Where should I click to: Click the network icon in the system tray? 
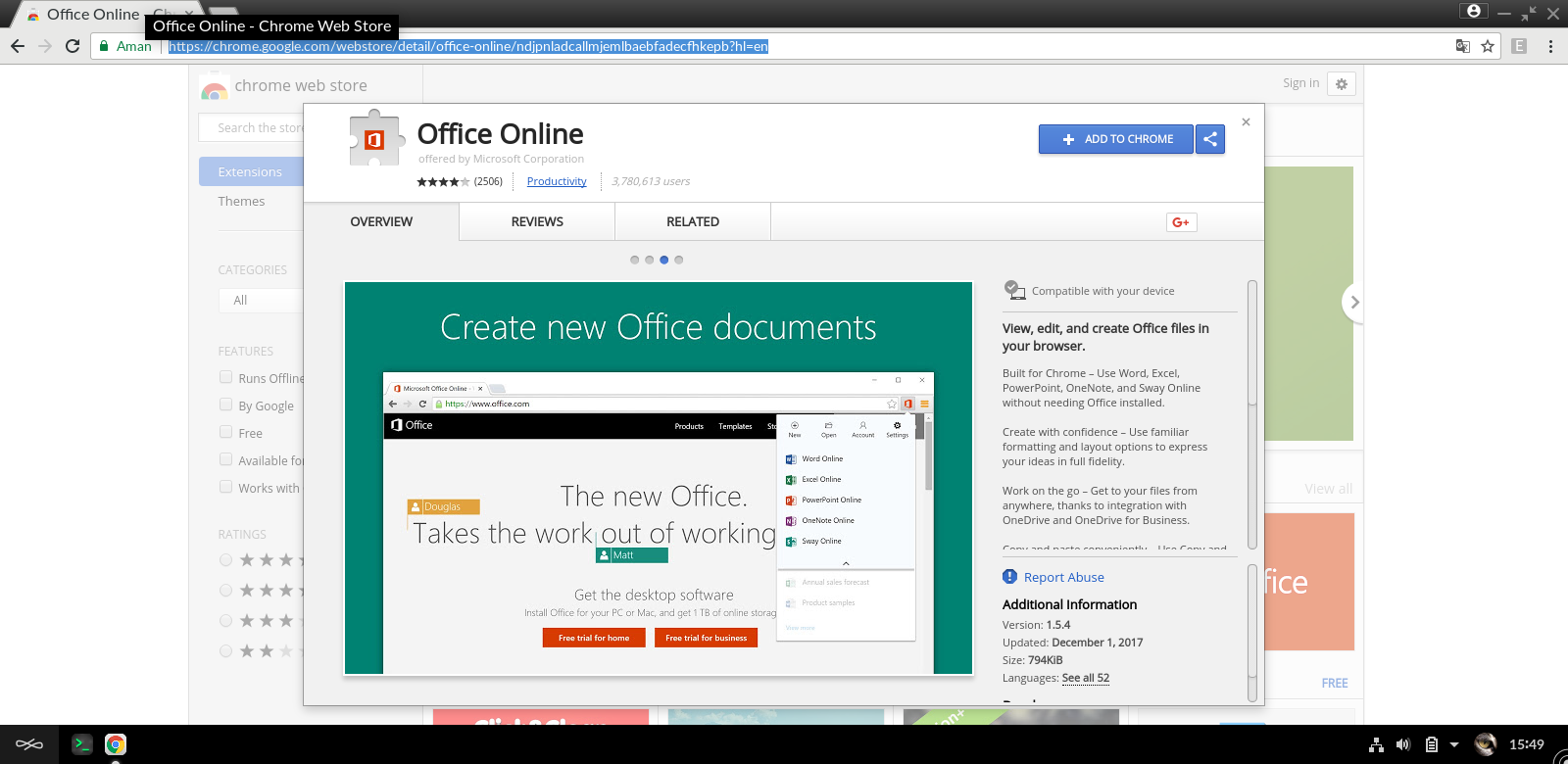[x=1376, y=744]
